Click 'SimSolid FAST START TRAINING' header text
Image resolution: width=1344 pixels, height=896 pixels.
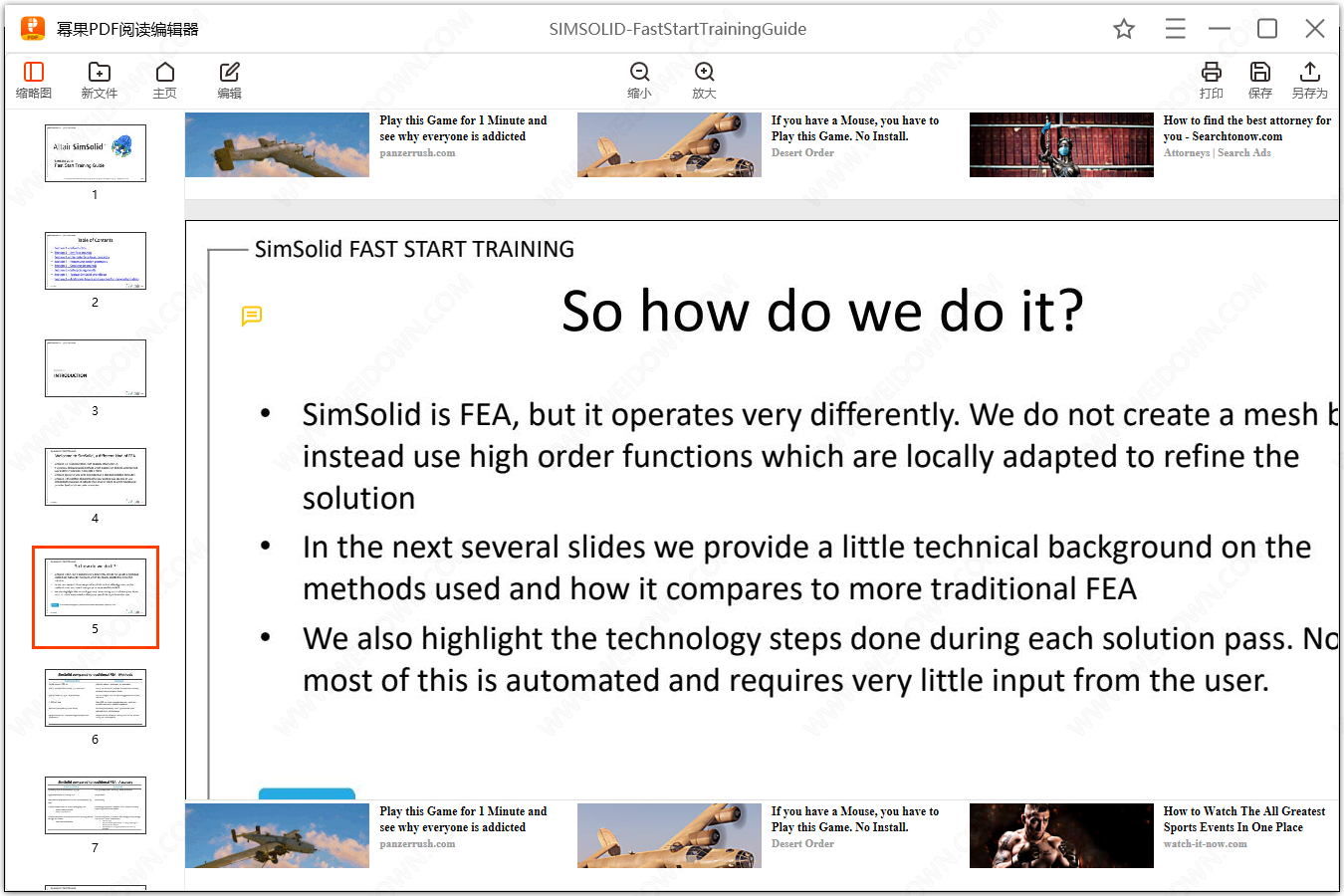pyautogui.click(x=414, y=249)
